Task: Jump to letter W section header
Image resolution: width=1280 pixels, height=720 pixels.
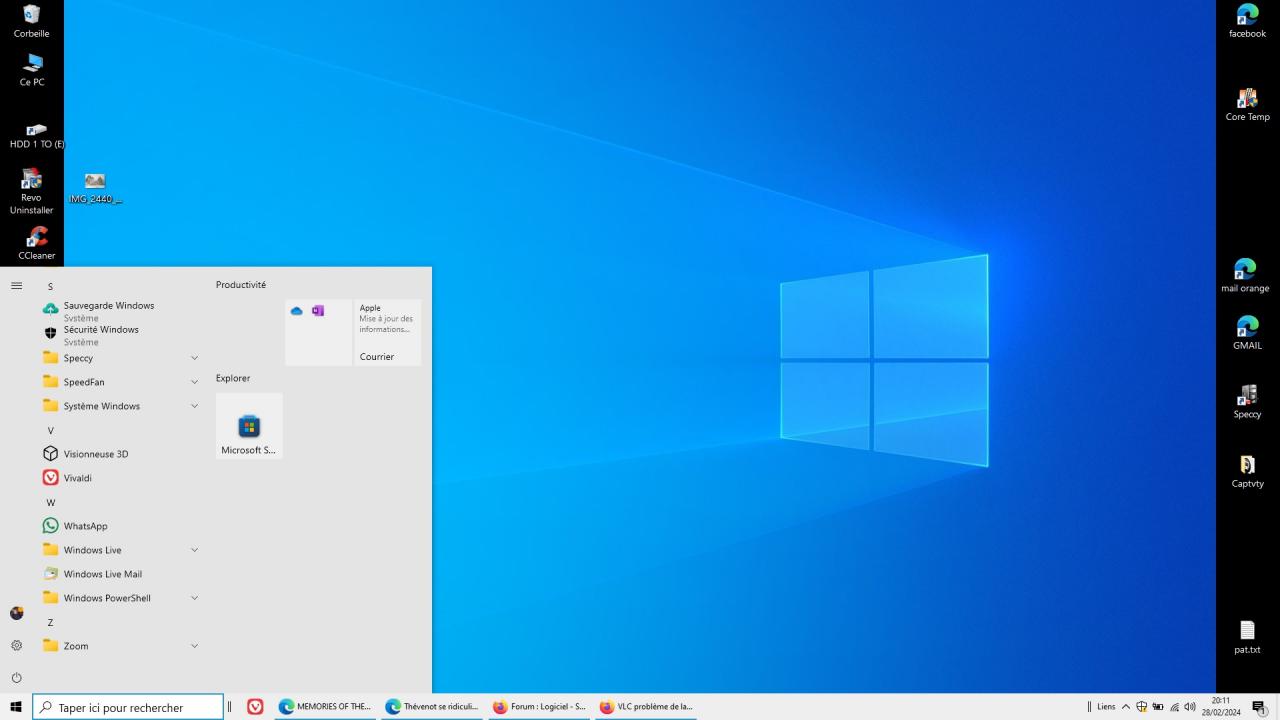Action: (50, 503)
